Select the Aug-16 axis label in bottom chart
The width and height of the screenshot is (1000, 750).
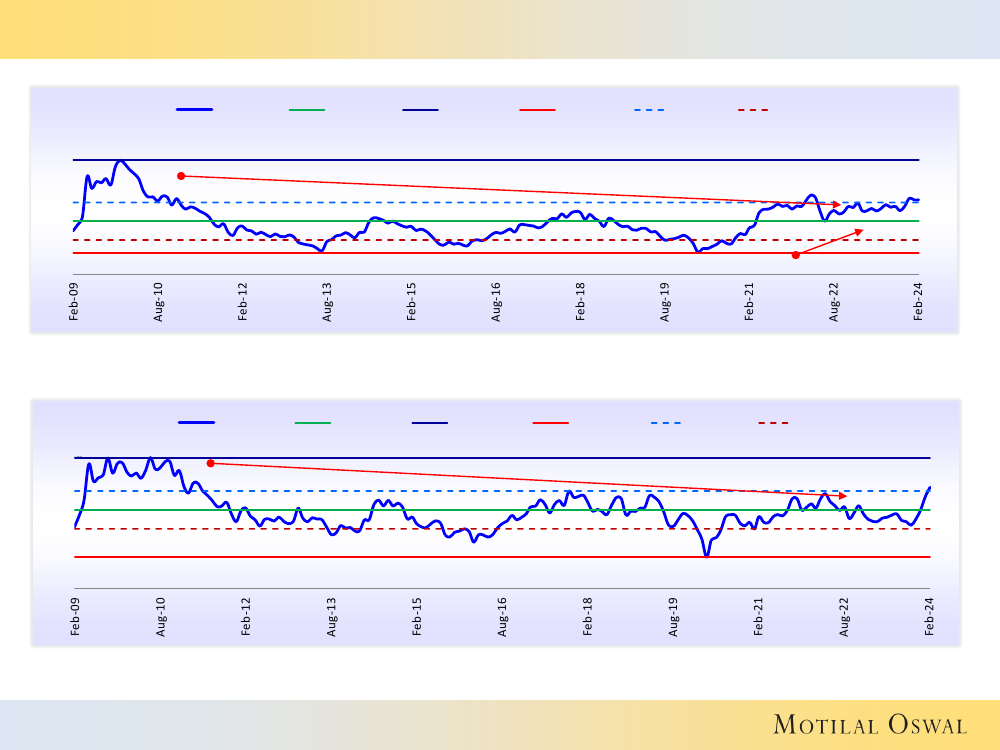click(x=502, y=617)
